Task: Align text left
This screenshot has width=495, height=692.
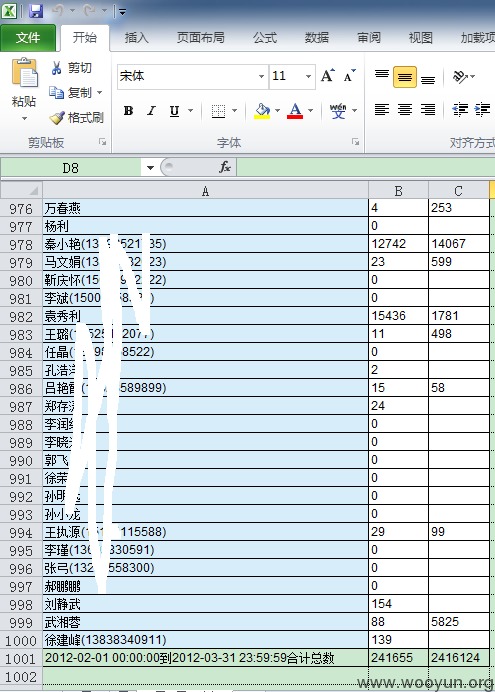Action: [x=382, y=109]
